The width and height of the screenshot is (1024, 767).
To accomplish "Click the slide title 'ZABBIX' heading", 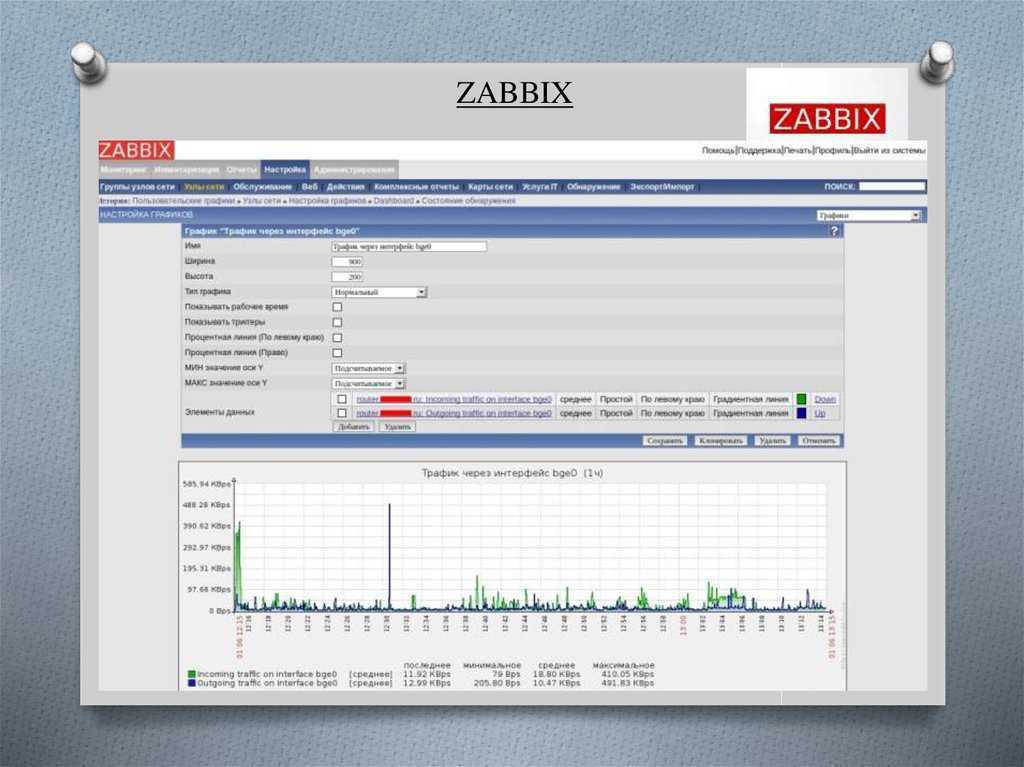I will tap(514, 93).
